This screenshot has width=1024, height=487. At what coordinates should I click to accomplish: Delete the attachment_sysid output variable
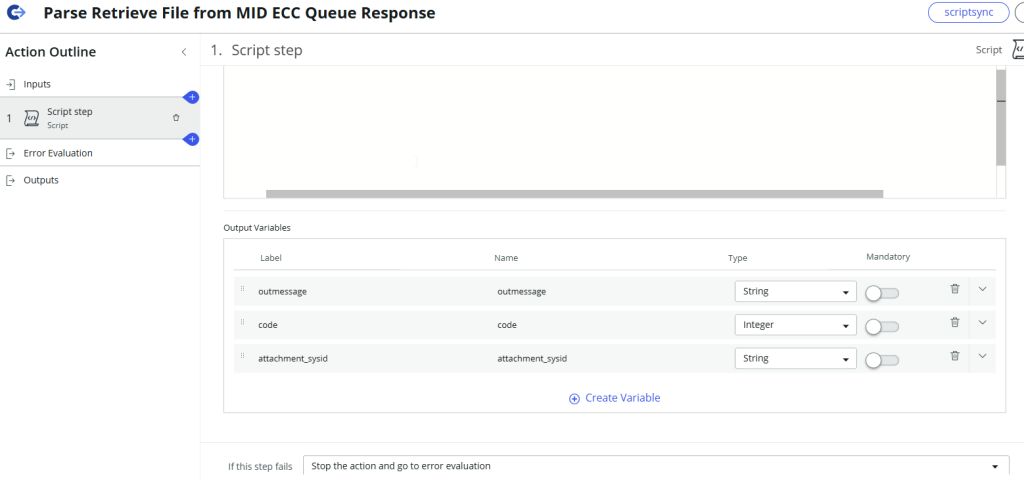pos(954,356)
